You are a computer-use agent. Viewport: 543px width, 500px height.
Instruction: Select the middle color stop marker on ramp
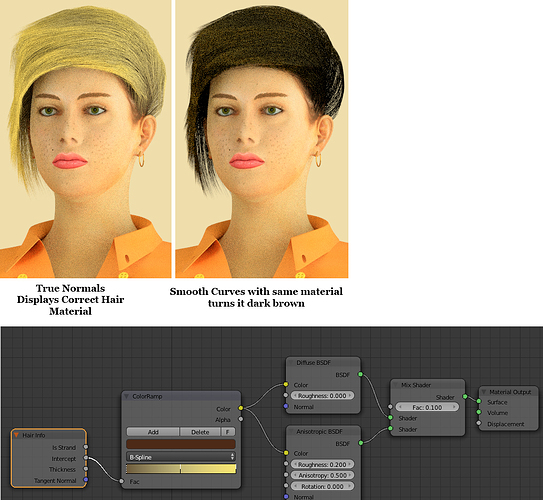pos(180,469)
